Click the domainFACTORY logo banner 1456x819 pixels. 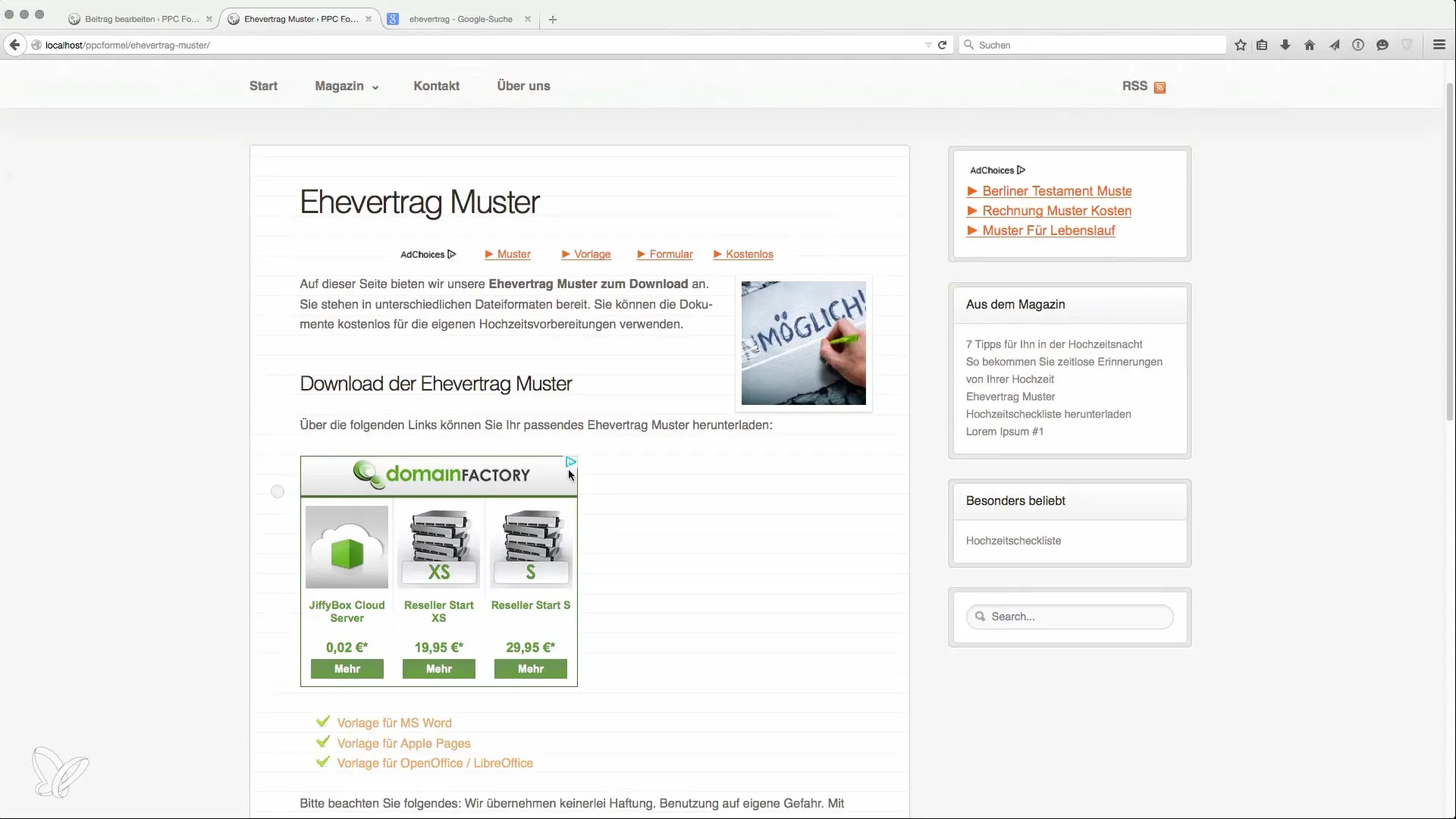click(x=441, y=475)
